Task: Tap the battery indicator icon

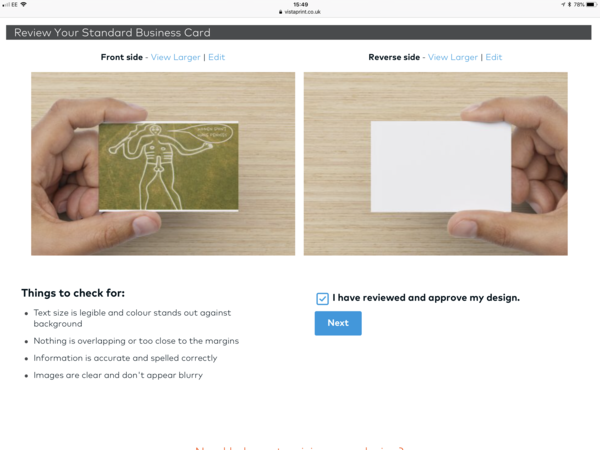Action: (591, 5)
